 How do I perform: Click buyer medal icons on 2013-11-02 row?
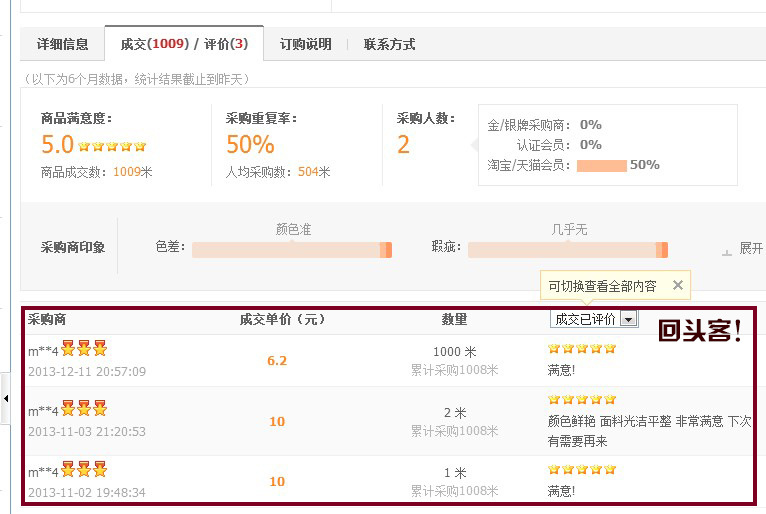pyautogui.click(x=84, y=470)
